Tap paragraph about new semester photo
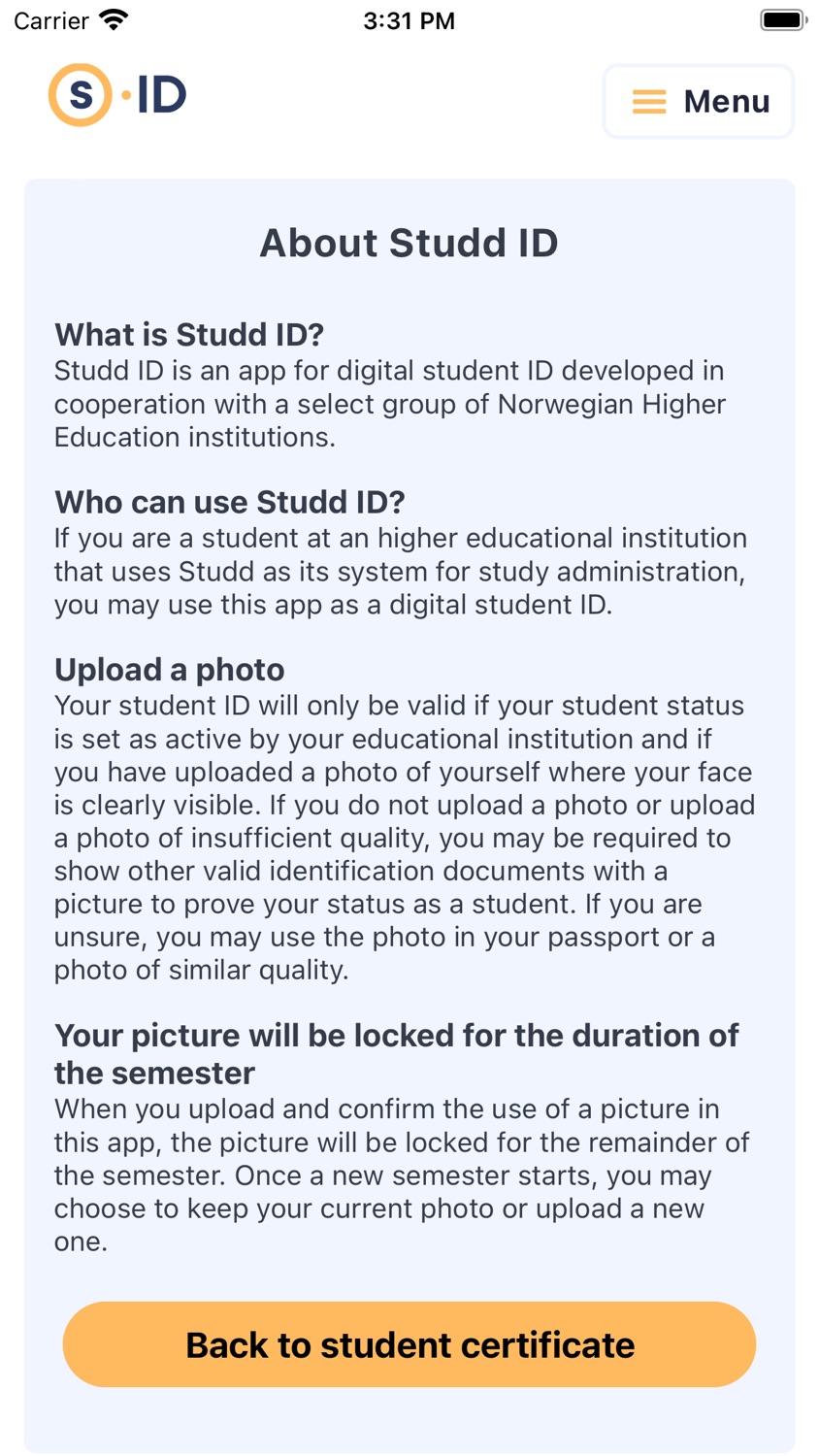Viewport: 819px width, 1456px height. point(402,1175)
